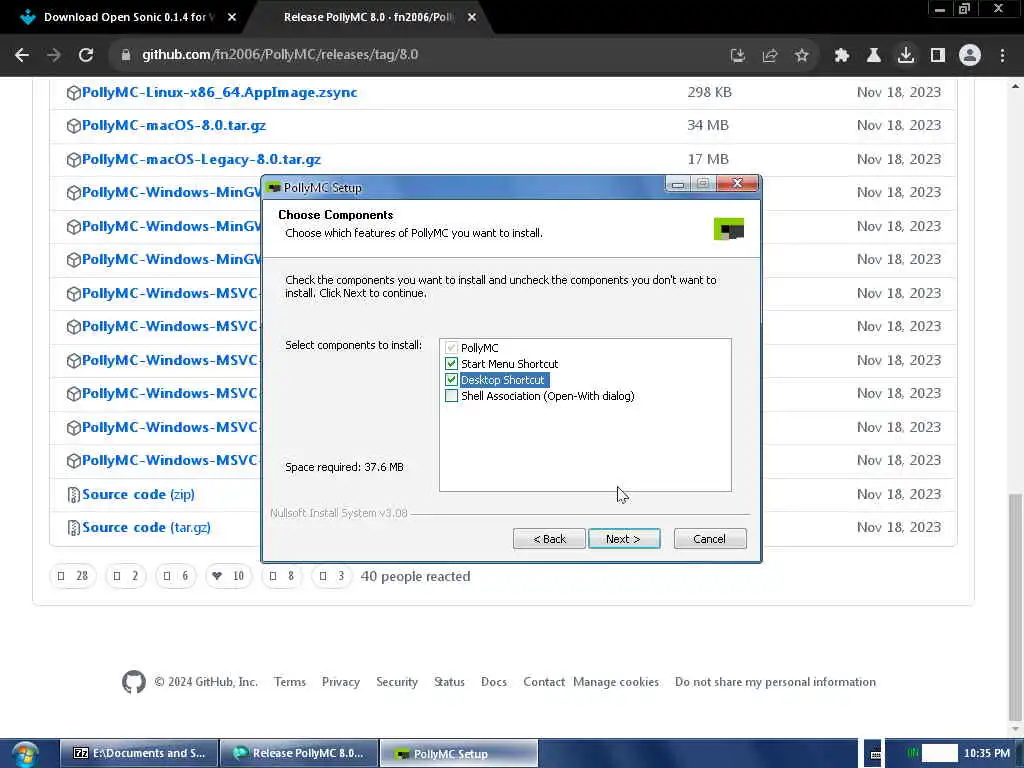Click the GitHub Octocat logo in footer

pos(134,682)
